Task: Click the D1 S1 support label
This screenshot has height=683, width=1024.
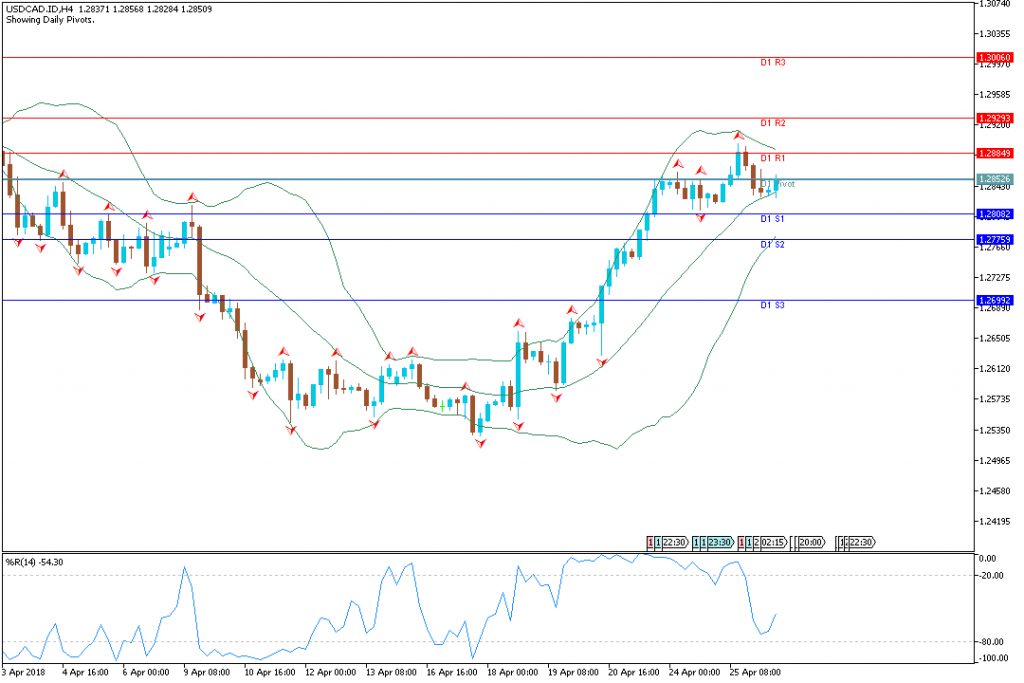Action: [x=772, y=219]
